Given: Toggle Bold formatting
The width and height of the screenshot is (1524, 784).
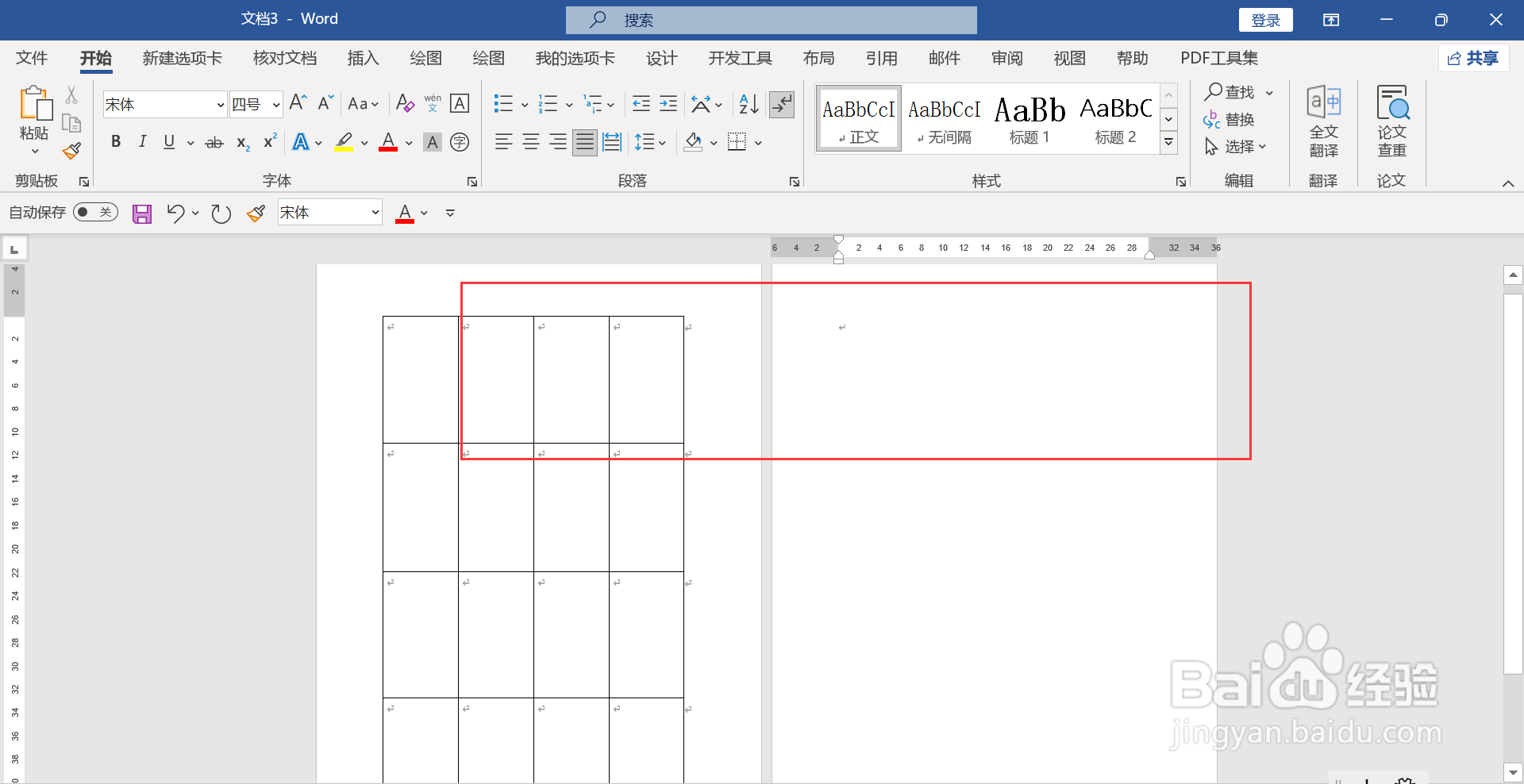Looking at the screenshot, I should [116, 142].
